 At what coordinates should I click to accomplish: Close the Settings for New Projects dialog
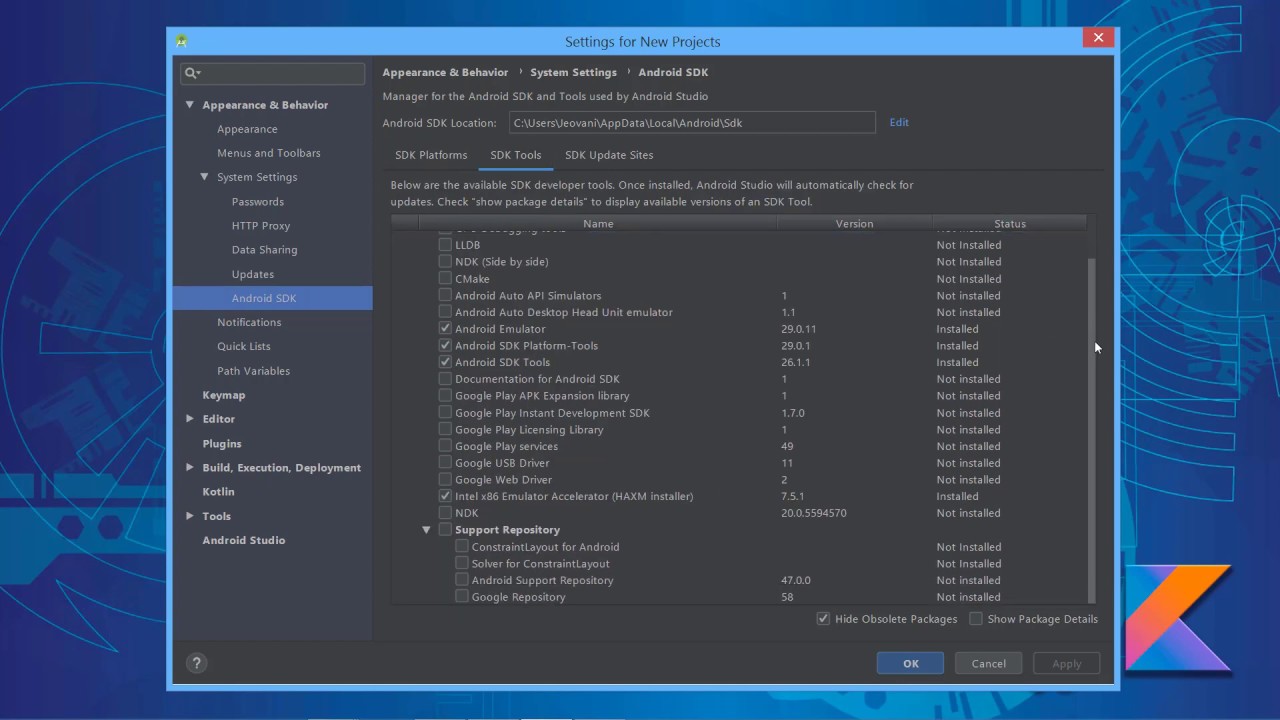(x=1098, y=38)
